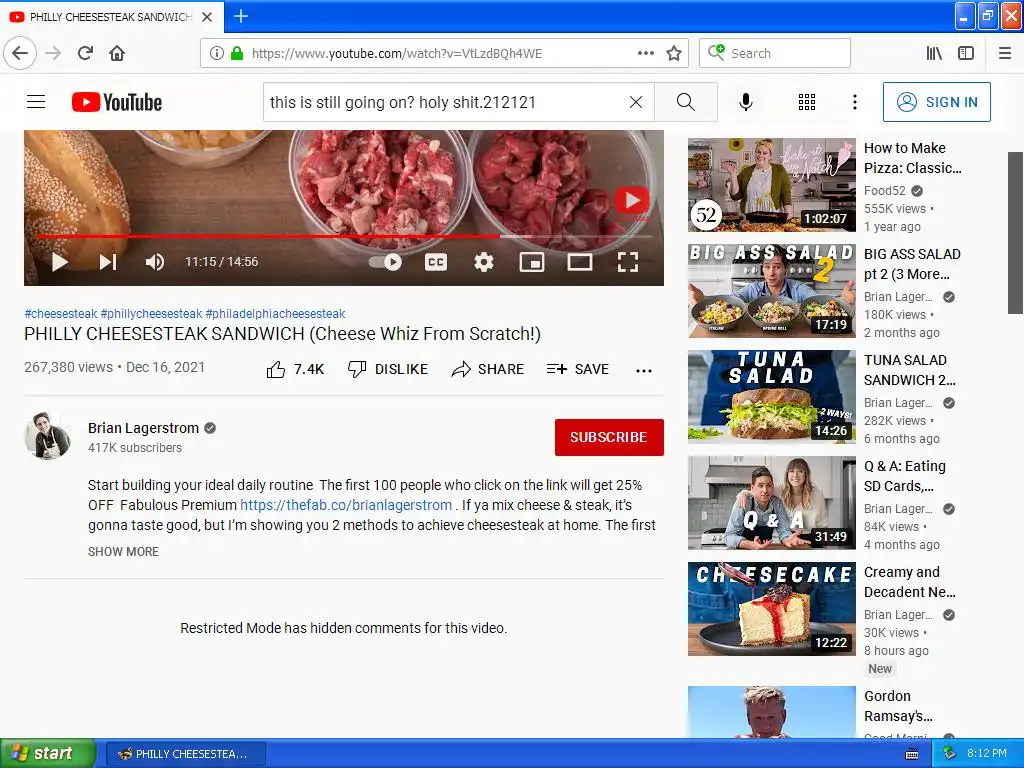This screenshot has width=1024, height=768.
Task: Click the SIGN IN button
Action: 936,102
